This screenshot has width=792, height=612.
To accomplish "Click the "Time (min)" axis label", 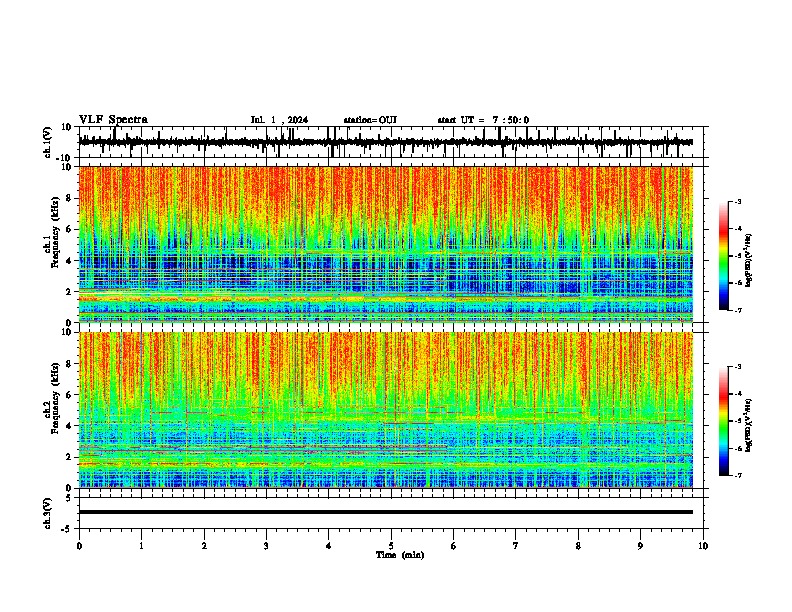I will click(x=400, y=555).
